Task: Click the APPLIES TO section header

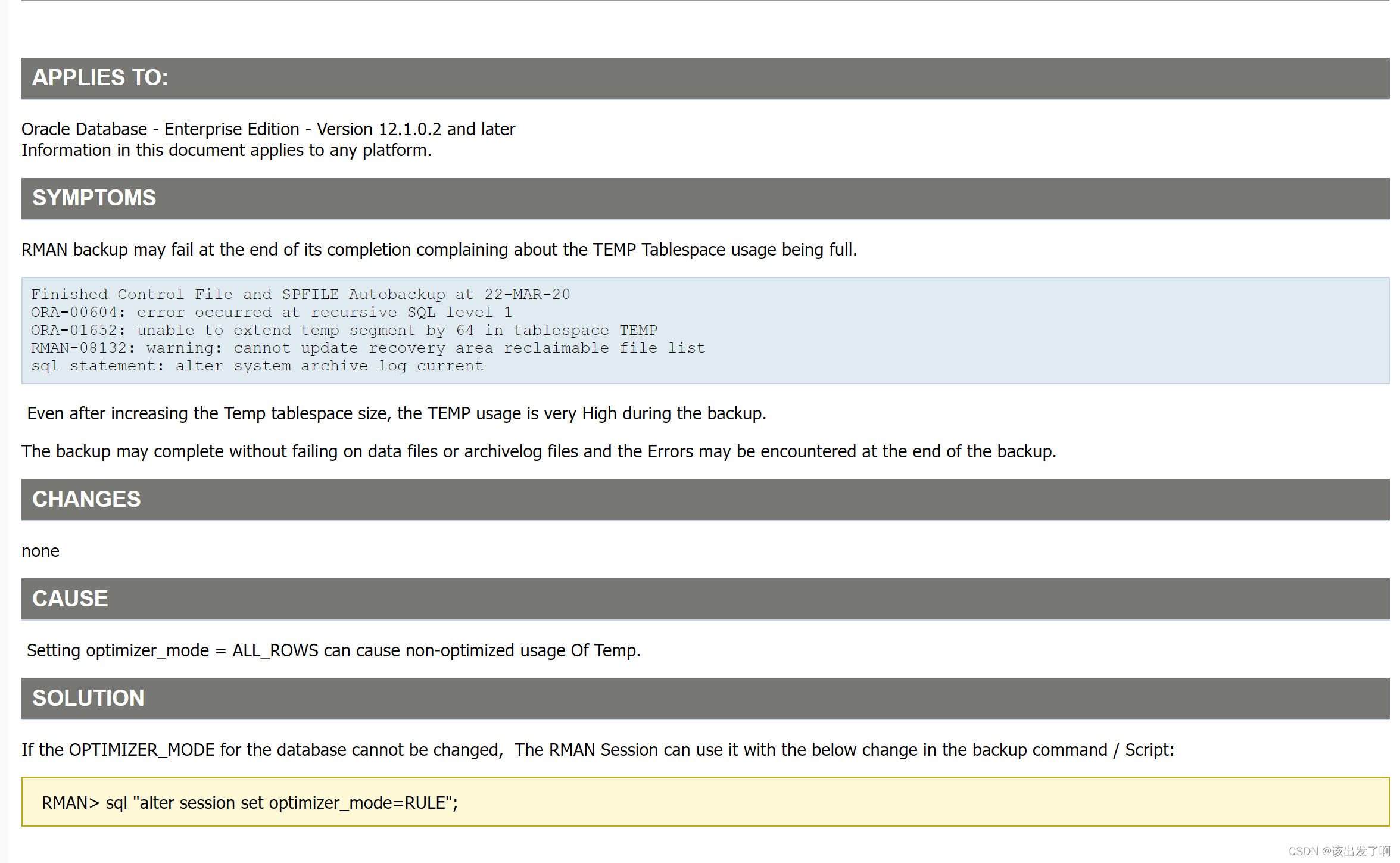Action: (x=705, y=78)
